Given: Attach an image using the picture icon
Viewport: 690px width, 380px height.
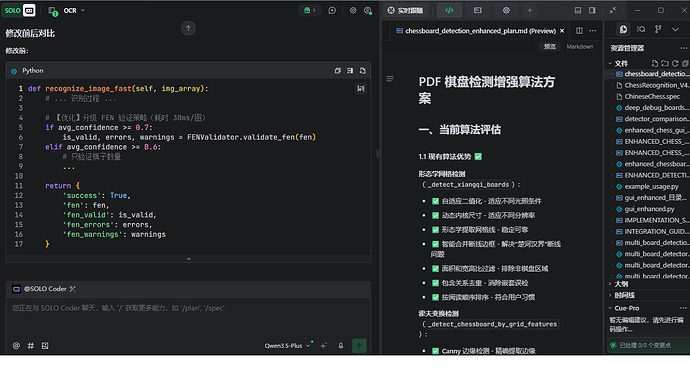Looking at the screenshot, I should coord(45,346).
